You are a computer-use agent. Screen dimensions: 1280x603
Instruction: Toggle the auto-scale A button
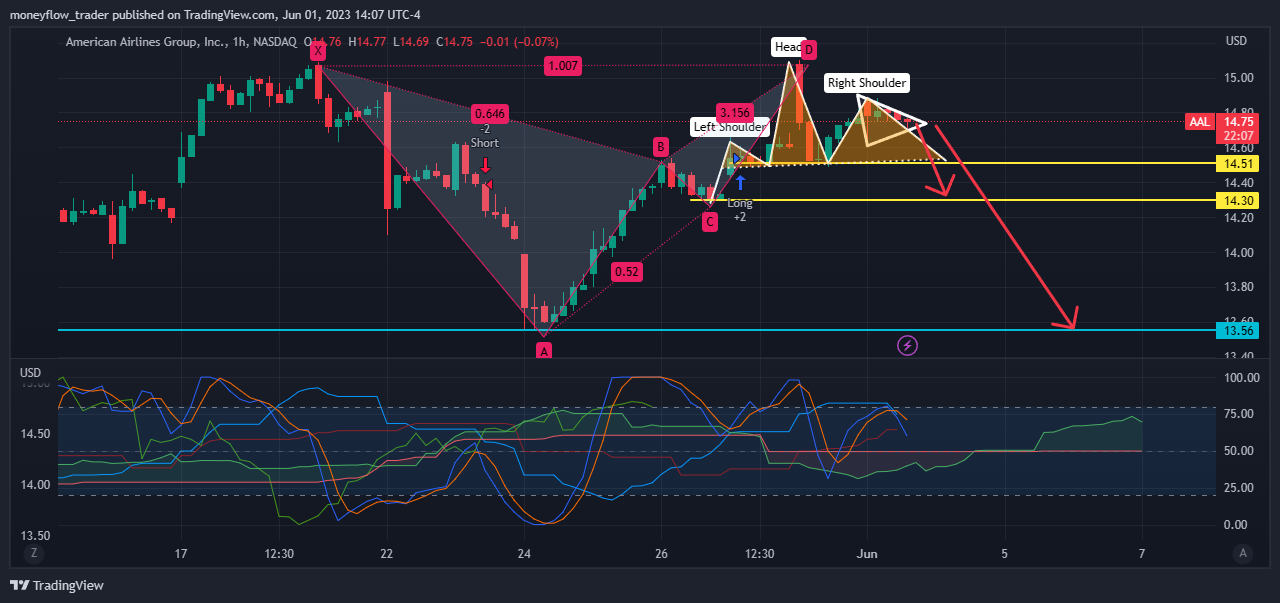coord(1243,552)
